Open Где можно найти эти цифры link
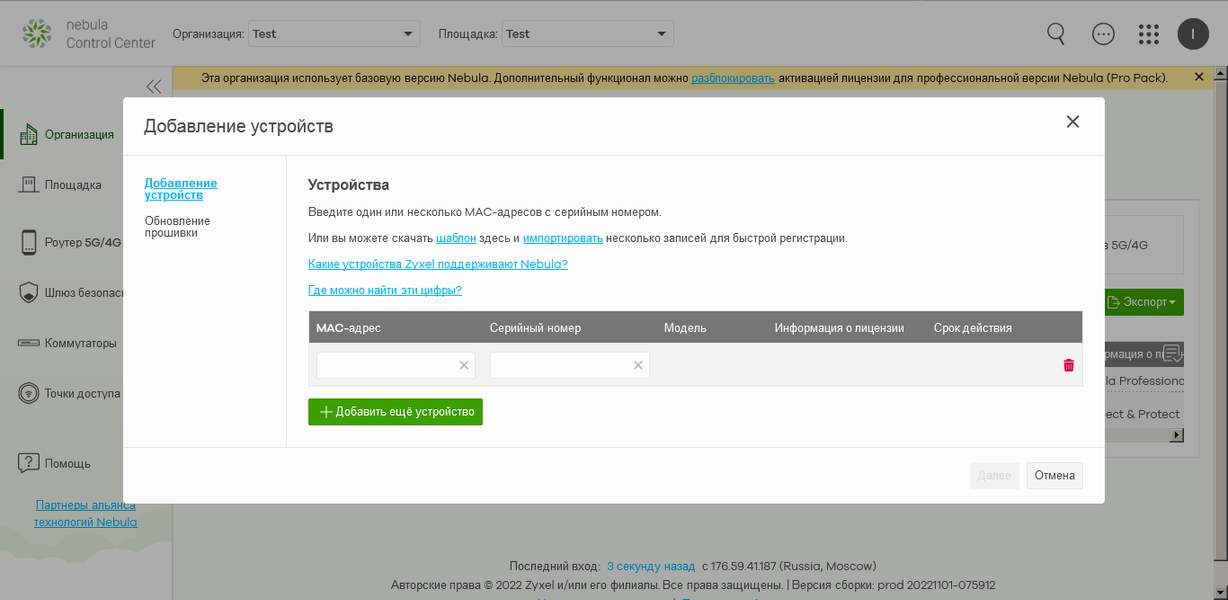Image resolution: width=1228 pixels, height=600 pixels. coord(385,290)
